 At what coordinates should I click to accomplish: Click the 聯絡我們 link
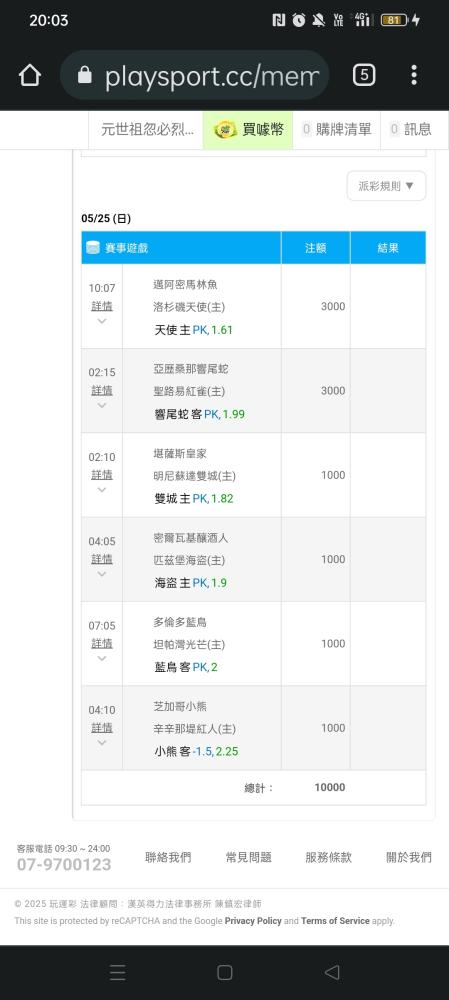coord(168,858)
